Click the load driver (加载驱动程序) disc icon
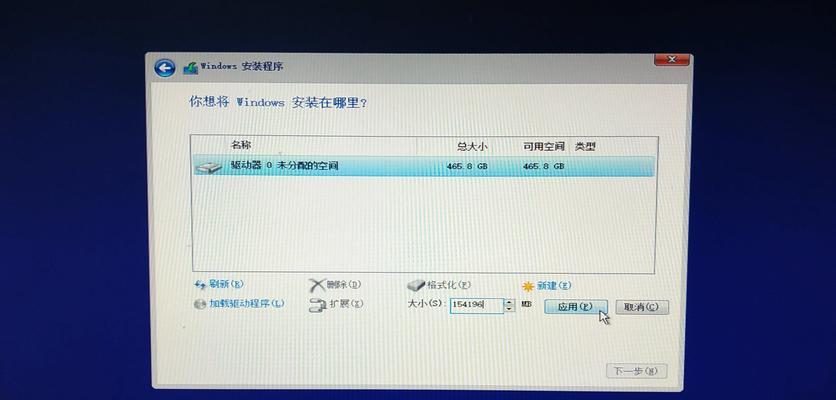This screenshot has height=400, width=836. 200,304
